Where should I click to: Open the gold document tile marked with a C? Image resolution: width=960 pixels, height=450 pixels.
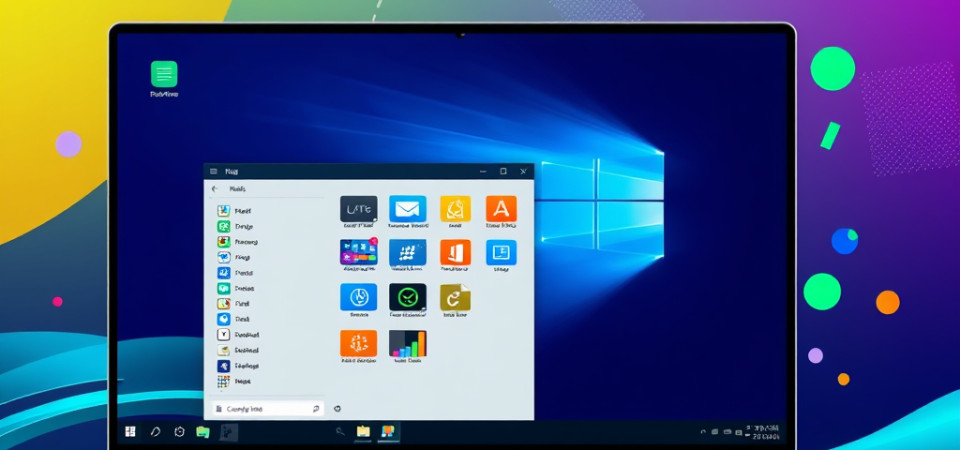point(455,297)
